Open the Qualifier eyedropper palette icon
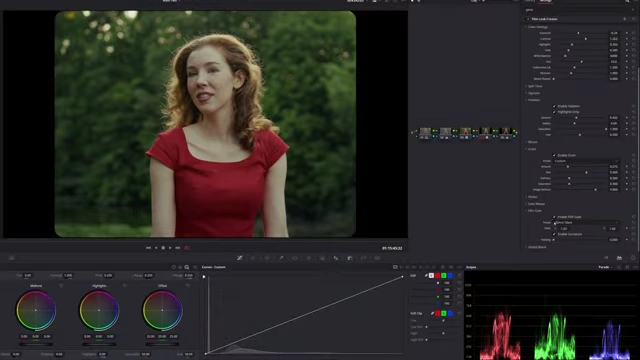 (x=281, y=258)
